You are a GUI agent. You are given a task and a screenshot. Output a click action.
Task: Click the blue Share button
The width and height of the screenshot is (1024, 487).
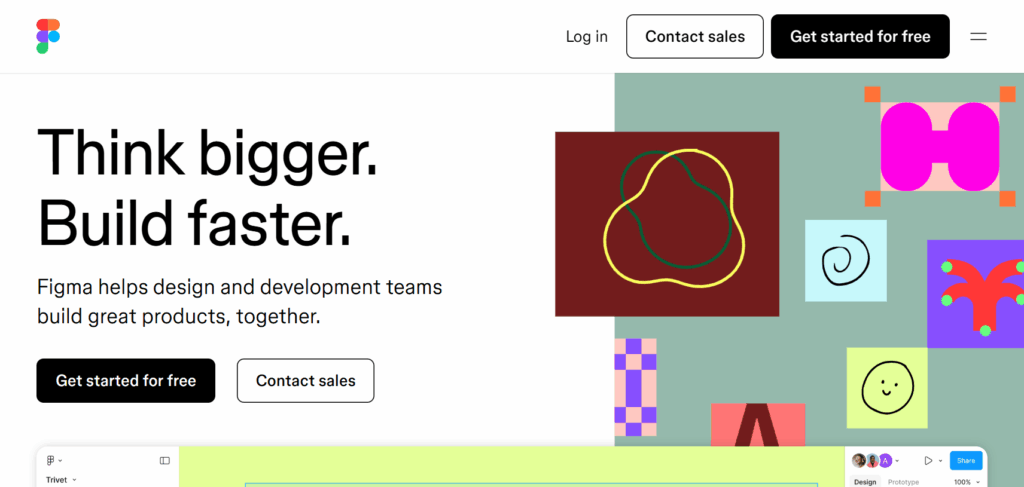tap(966, 461)
